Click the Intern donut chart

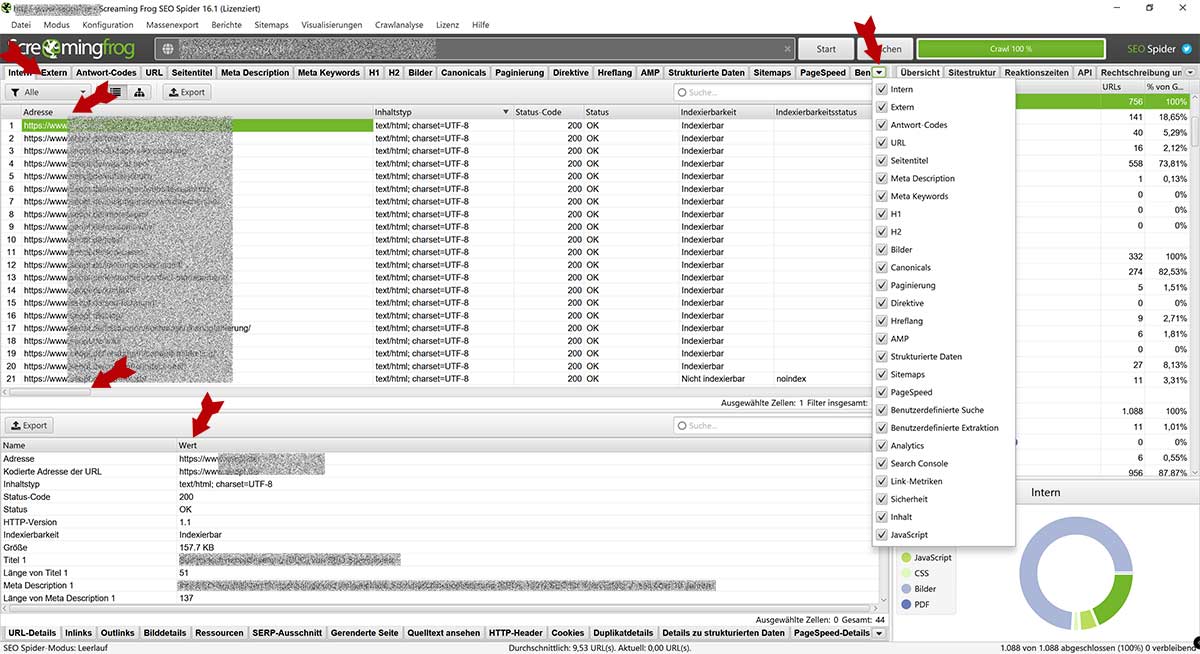tap(1076, 574)
